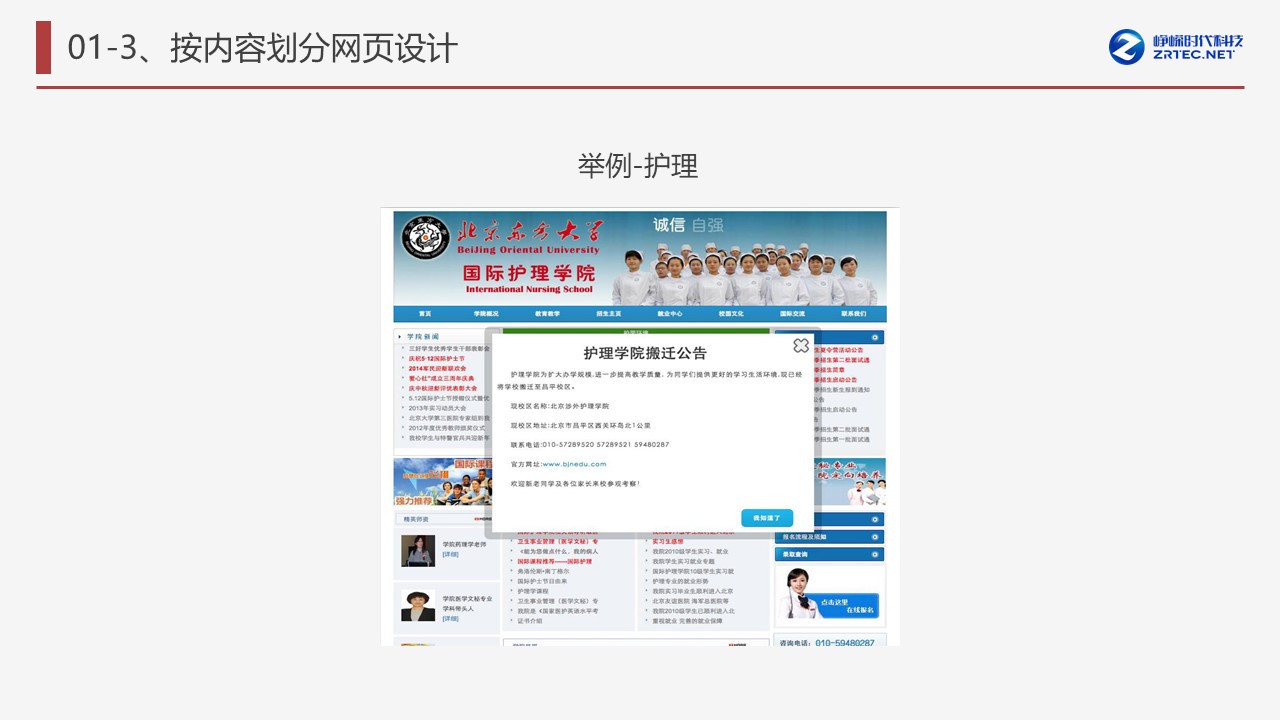This screenshot has width=1280, height=720.
Task: Click the 现校区地址 line in the popup
Action: pos(581,425)
